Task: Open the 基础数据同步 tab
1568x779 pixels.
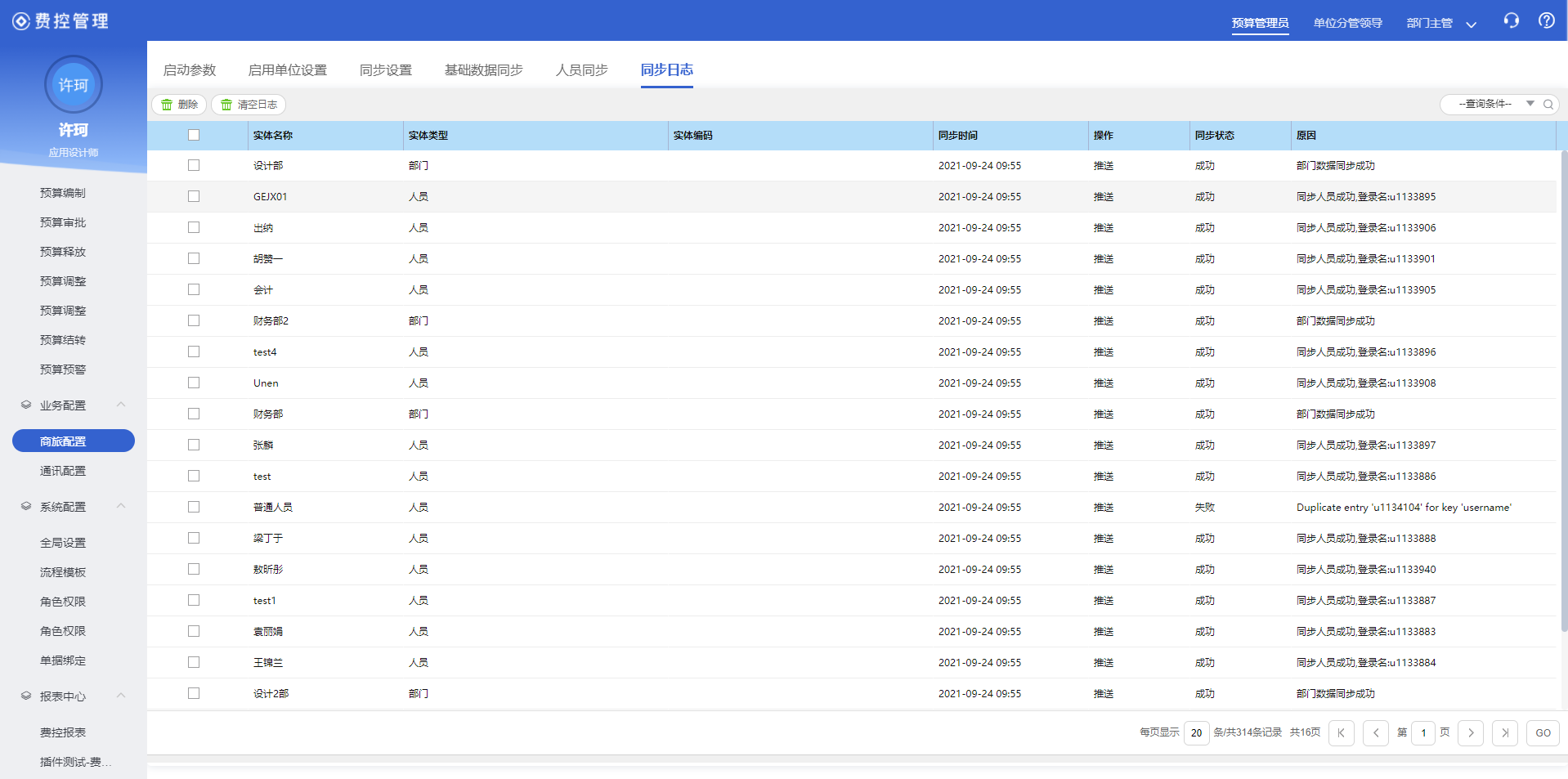Action: (x=484, y=70)
